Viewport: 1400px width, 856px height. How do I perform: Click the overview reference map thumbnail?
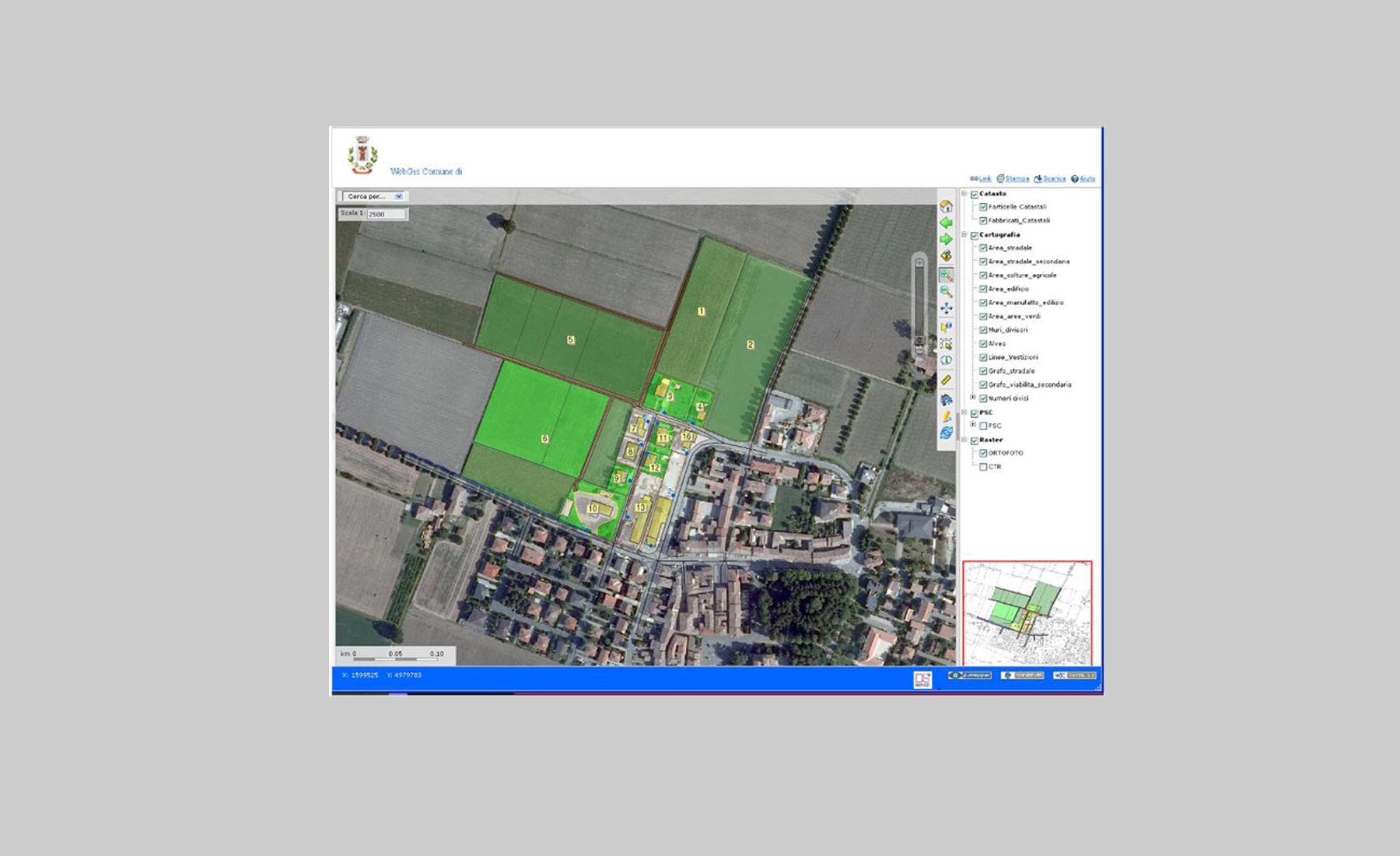point(1027,613)
